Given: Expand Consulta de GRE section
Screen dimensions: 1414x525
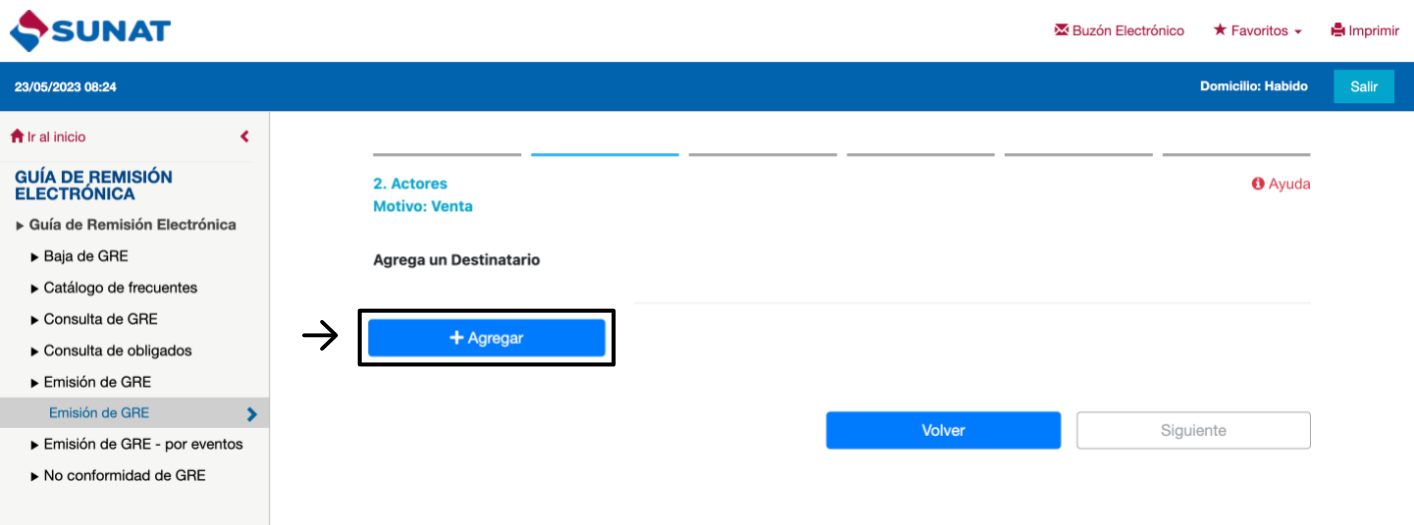Looking at the screenshot, I should (x=100, y=319).
